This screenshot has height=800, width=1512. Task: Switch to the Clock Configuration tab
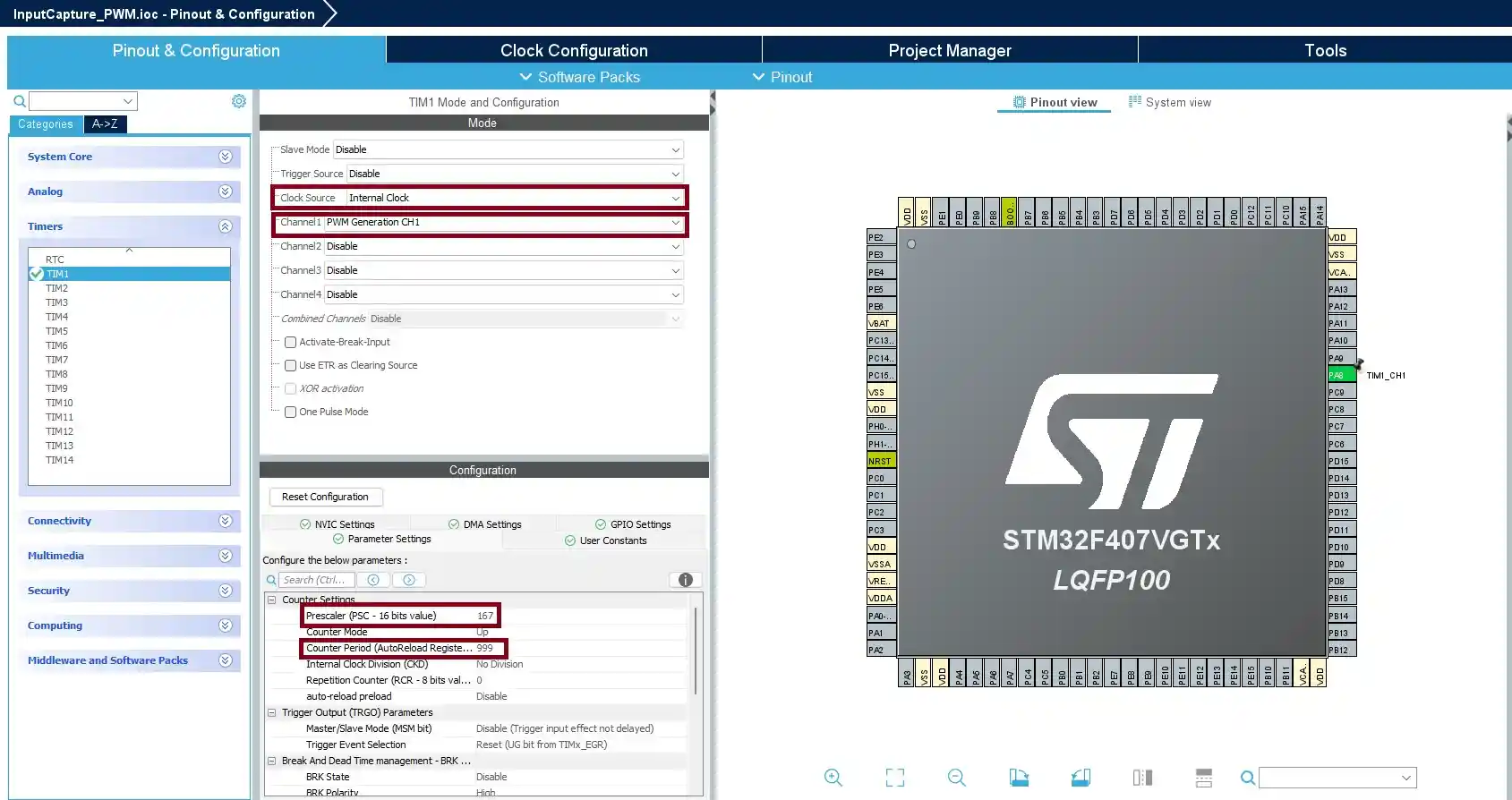574,50
